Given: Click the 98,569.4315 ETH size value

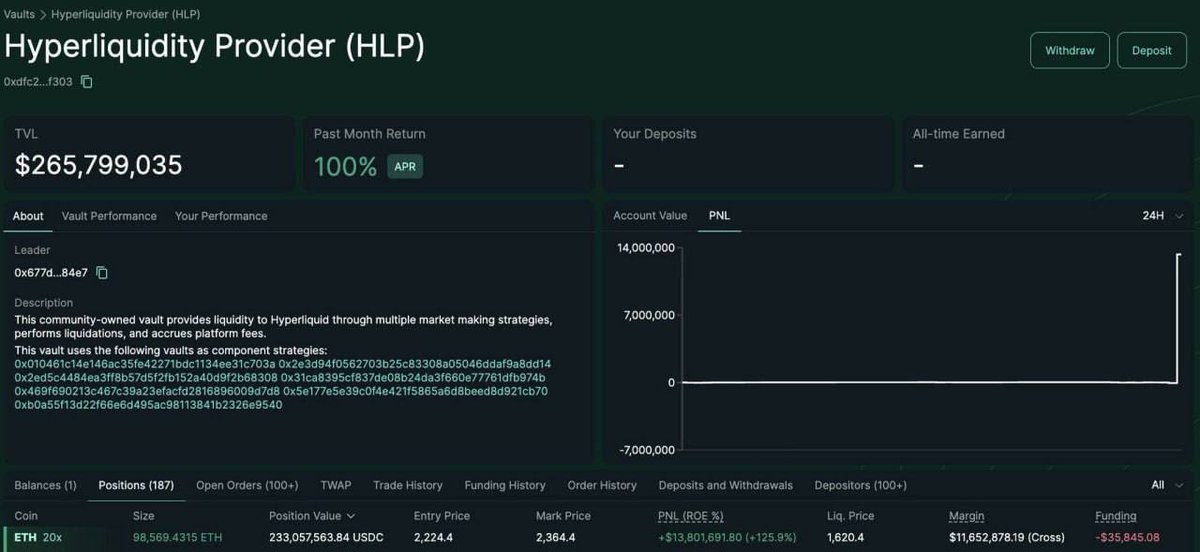Looking at the screenshot, I should tap(178, 538).
